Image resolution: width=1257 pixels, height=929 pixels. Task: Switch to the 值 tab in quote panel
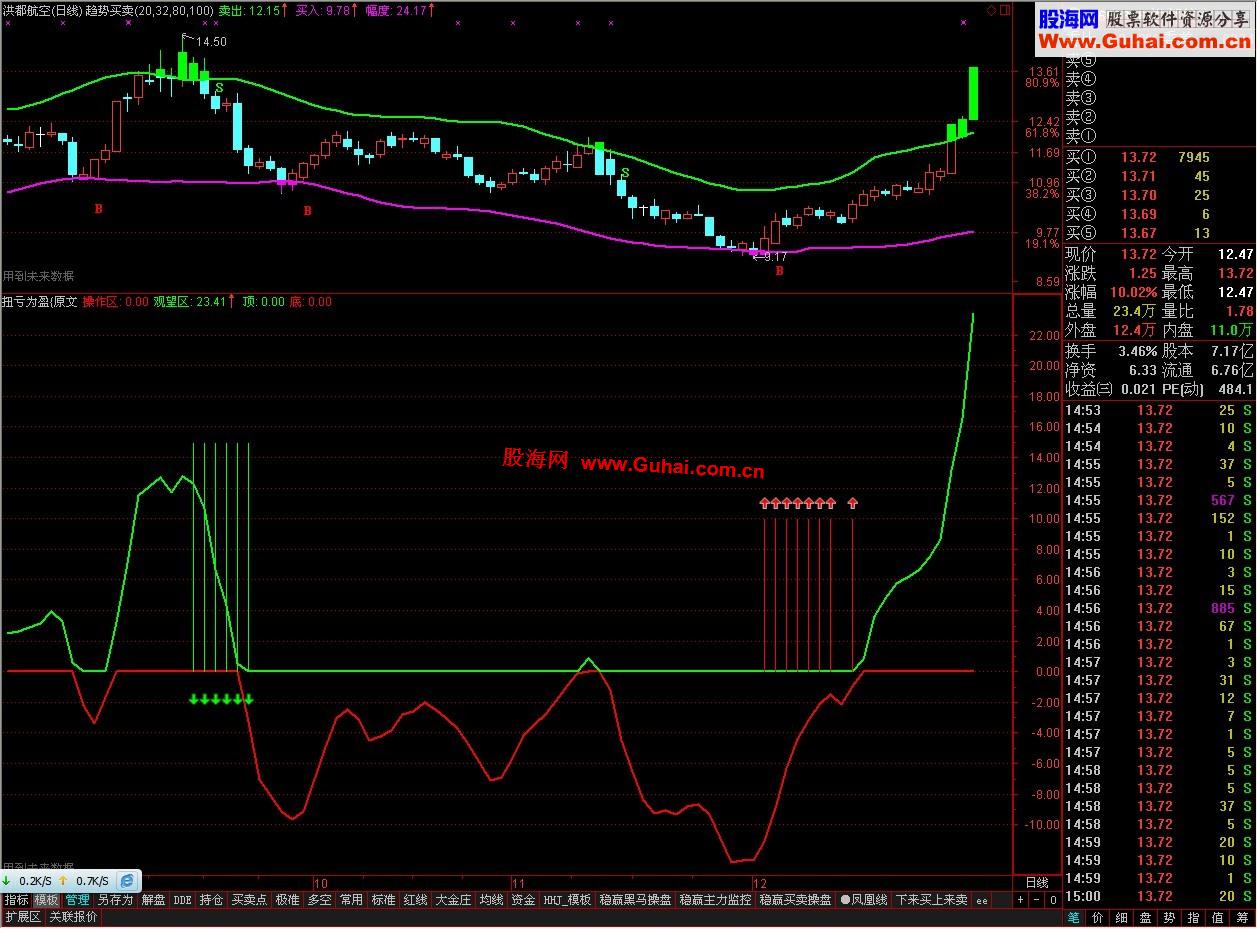(x=1218, y=917)
